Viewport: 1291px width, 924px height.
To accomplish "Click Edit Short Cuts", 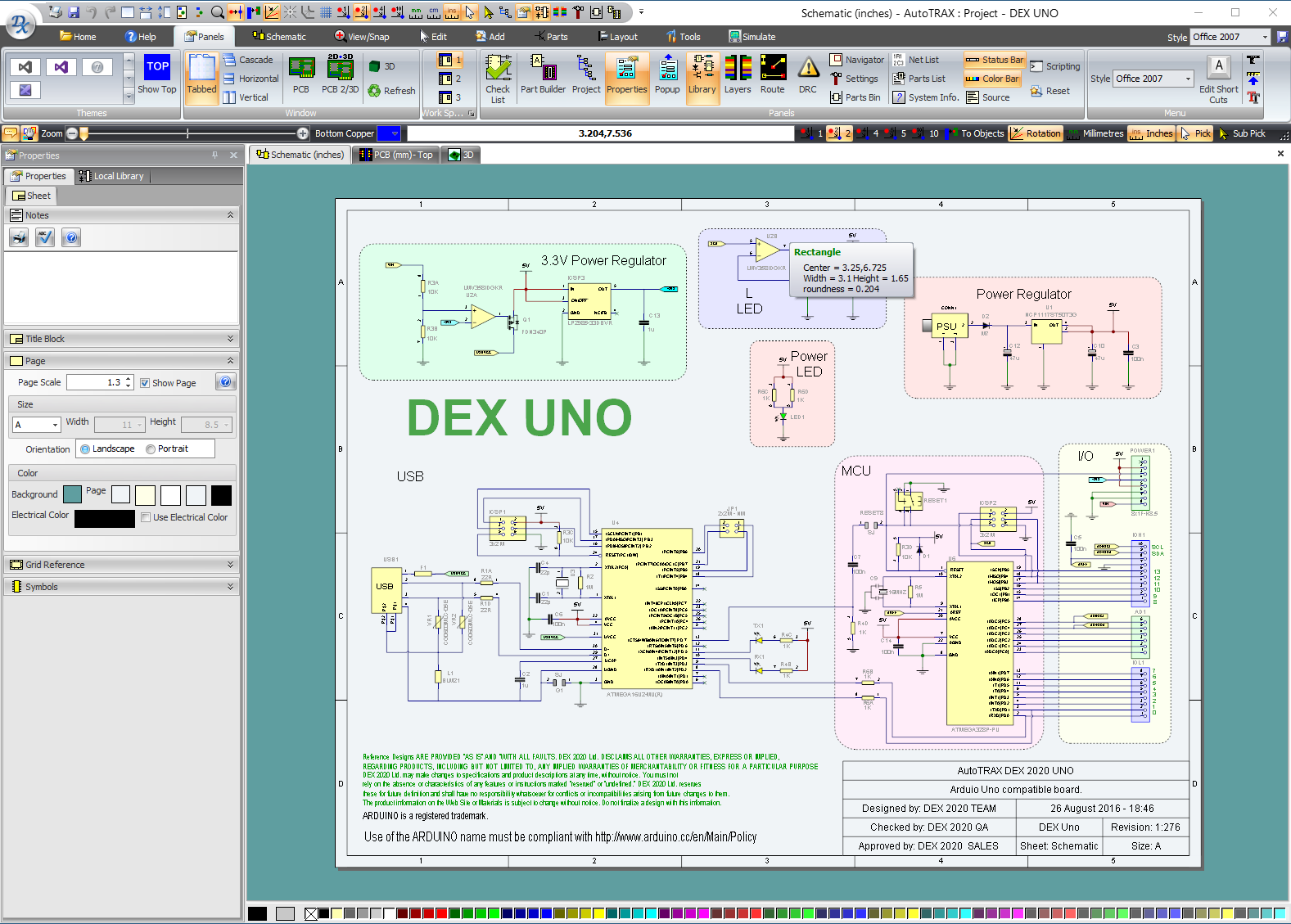I will [1219, 80].
